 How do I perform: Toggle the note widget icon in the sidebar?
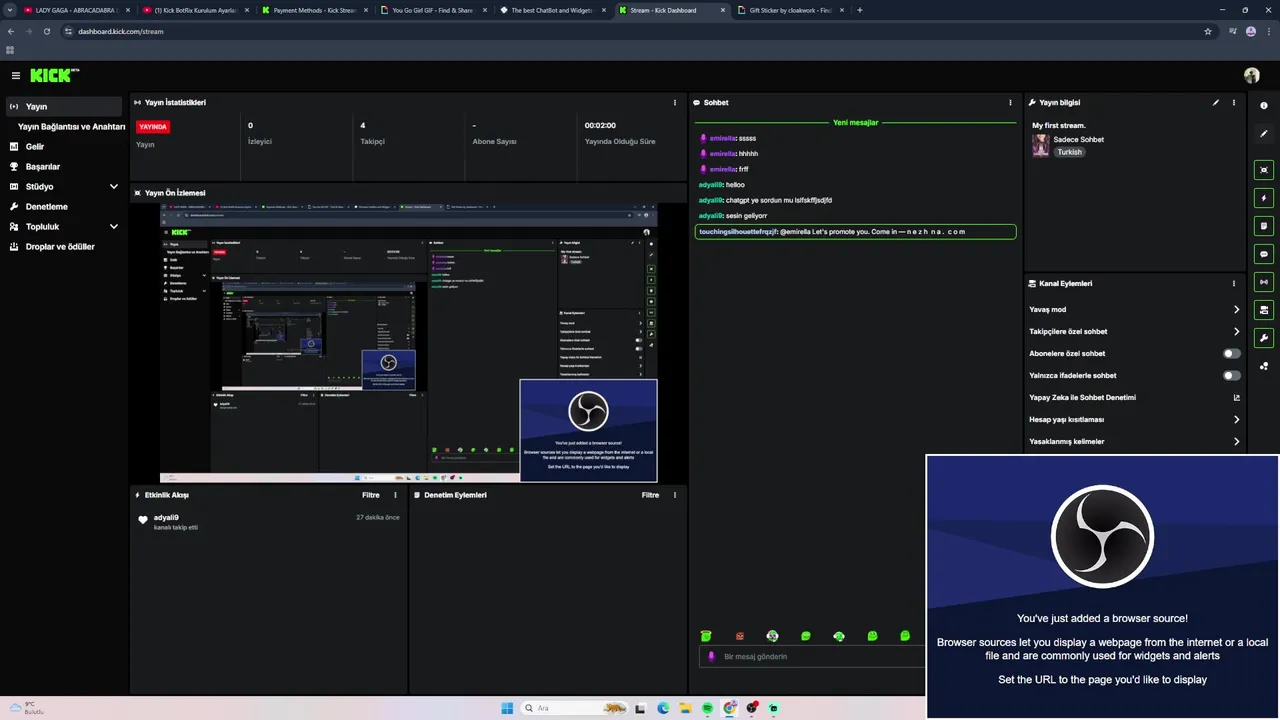(1264, 226)
